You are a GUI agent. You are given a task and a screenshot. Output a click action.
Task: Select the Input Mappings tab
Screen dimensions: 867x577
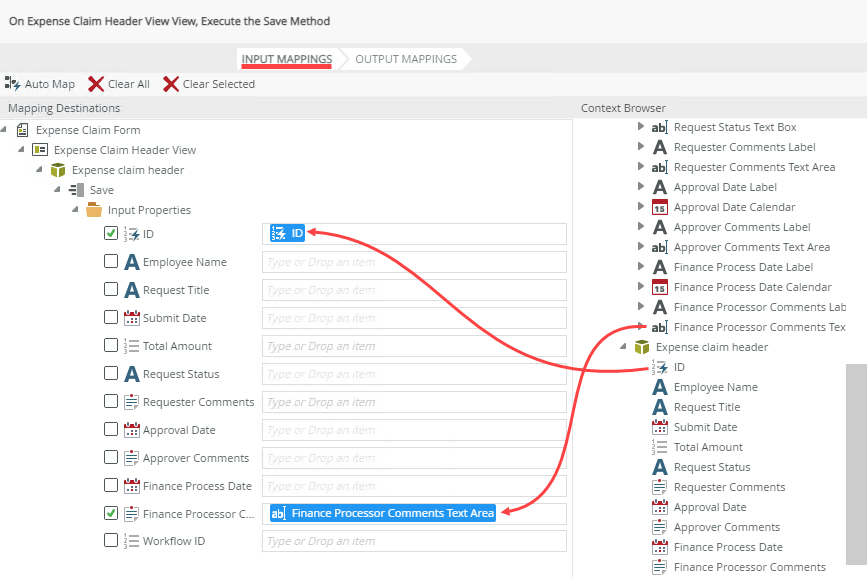click(286, 59)
